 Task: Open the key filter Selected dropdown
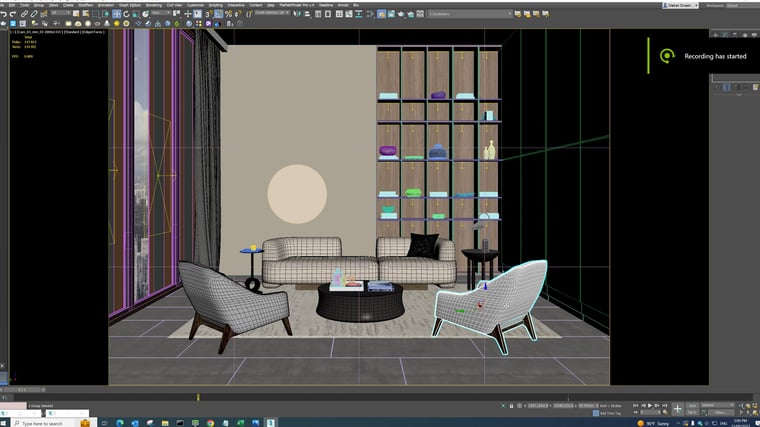(717, 405)
